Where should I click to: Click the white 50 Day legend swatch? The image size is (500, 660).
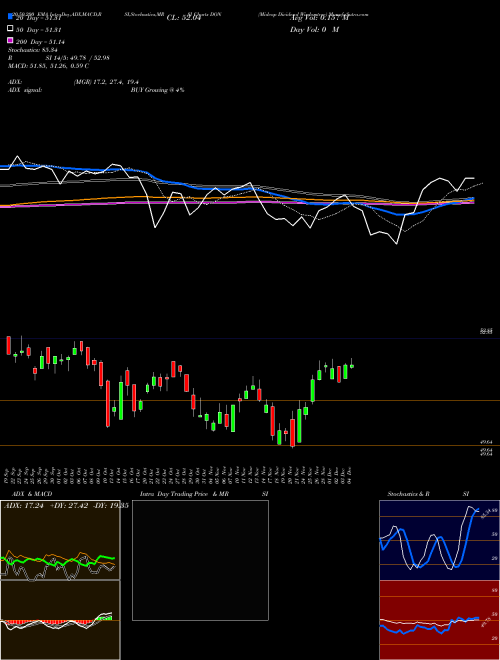click(x=10, y=28)
